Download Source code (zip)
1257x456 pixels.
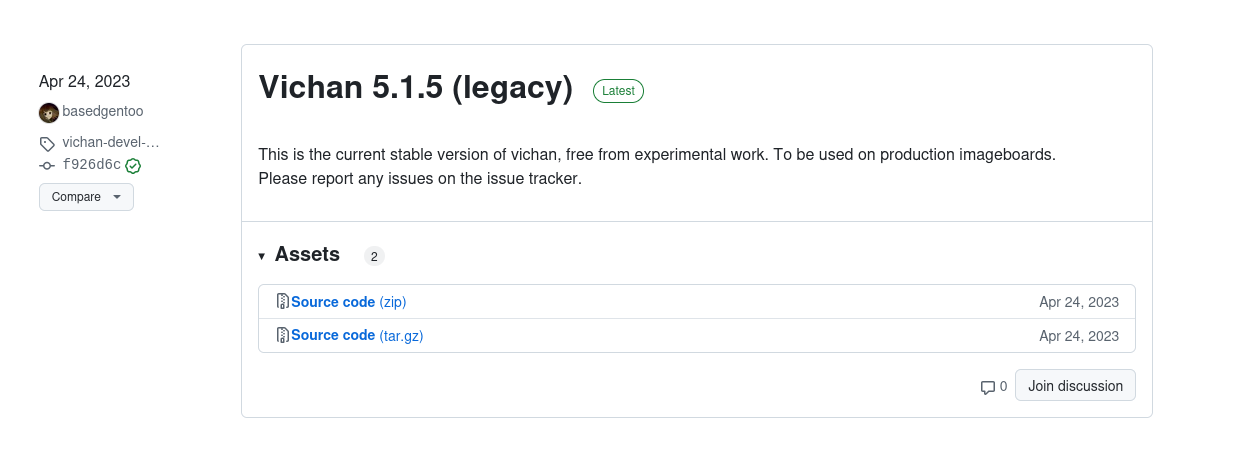349,302
